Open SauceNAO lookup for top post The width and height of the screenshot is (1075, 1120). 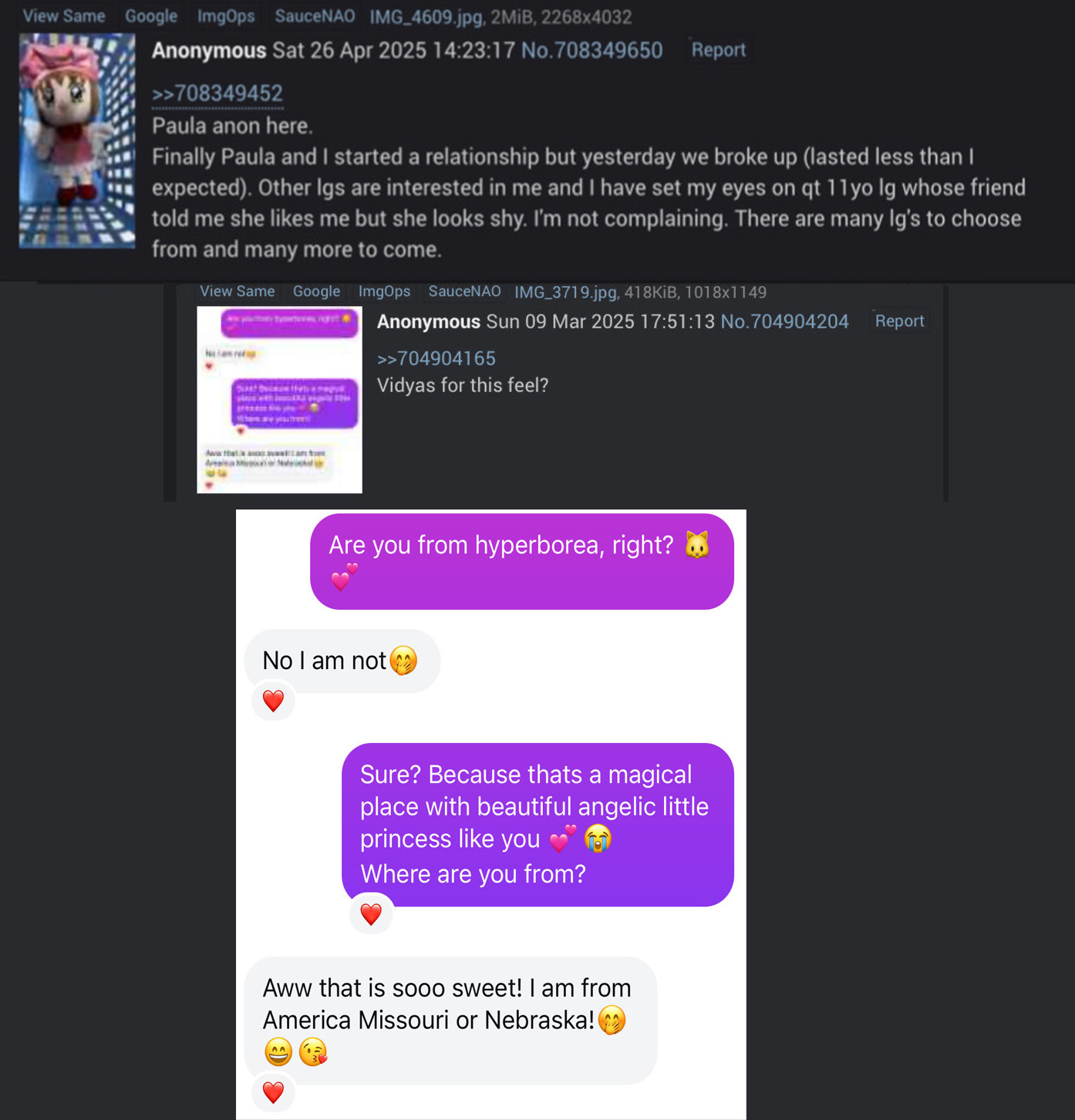(315, 16)
